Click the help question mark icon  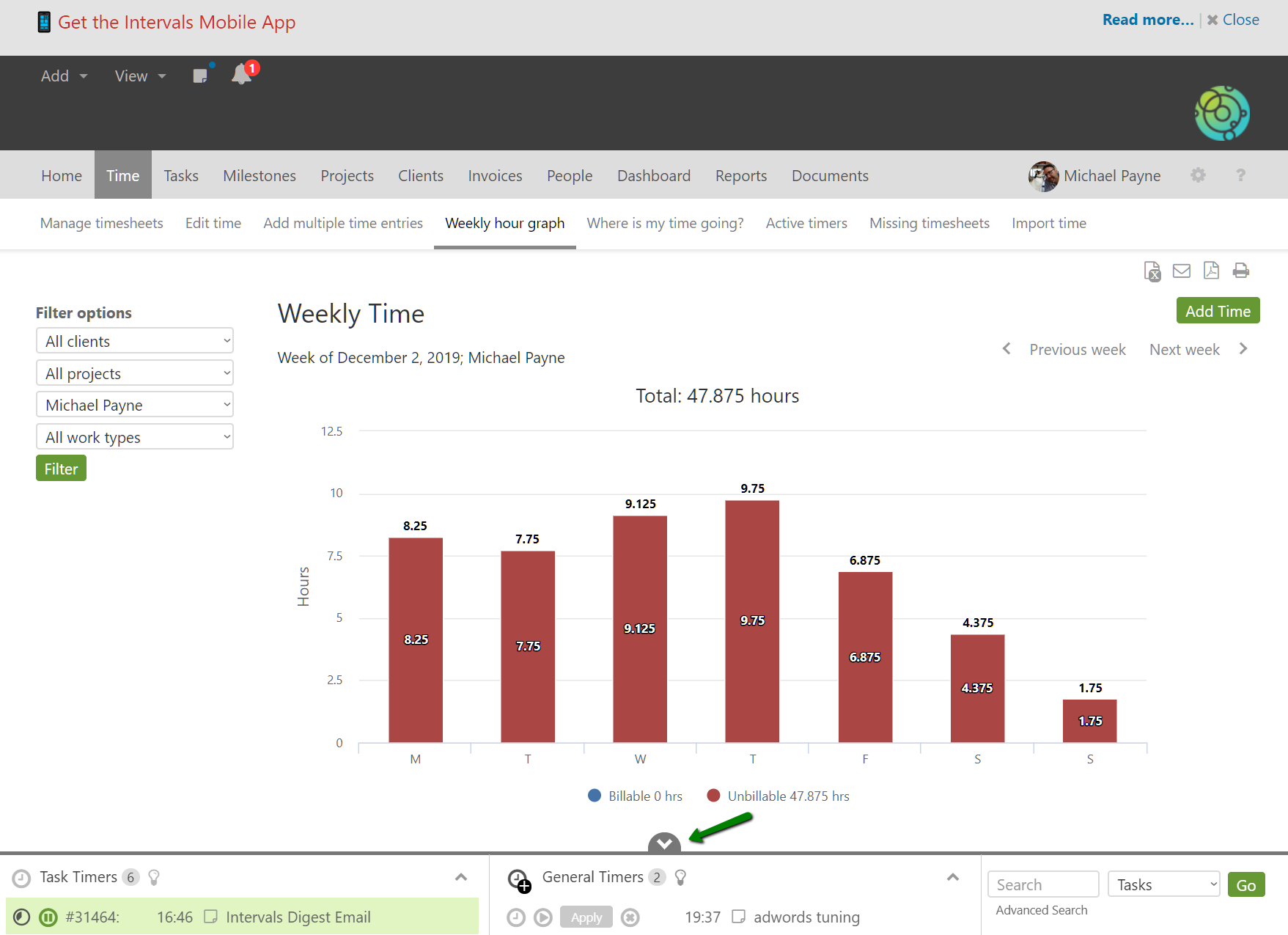point(1240,175)
